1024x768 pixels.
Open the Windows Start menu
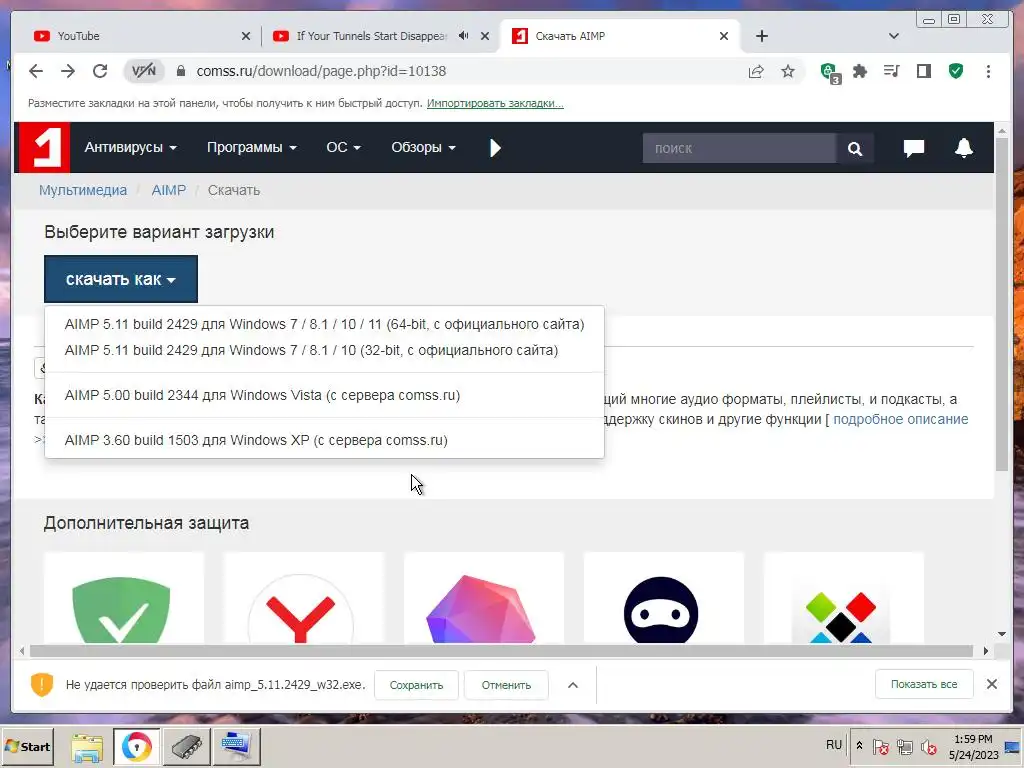[27, 746]
